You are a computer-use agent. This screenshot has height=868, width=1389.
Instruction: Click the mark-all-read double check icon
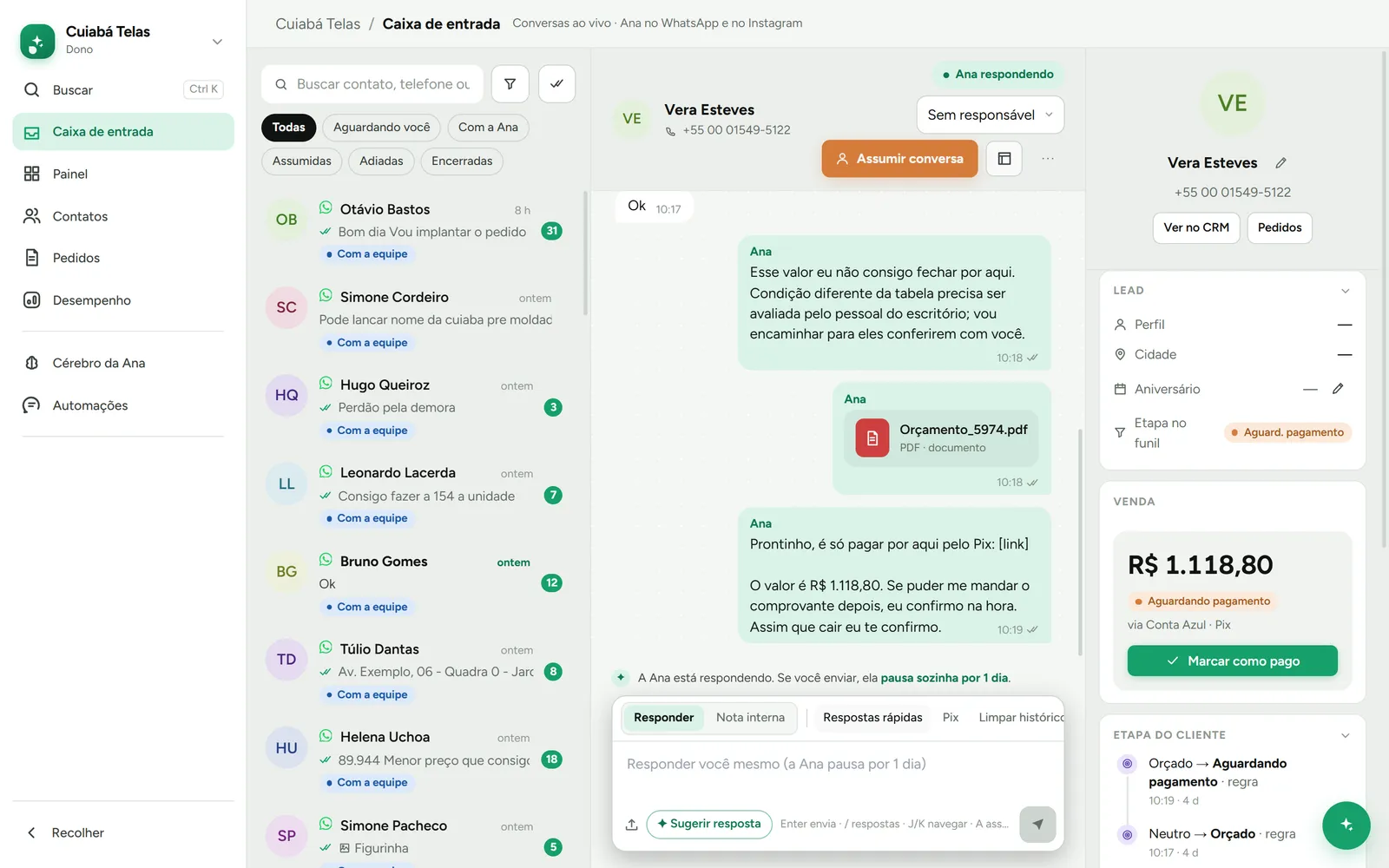pos(556,84)
